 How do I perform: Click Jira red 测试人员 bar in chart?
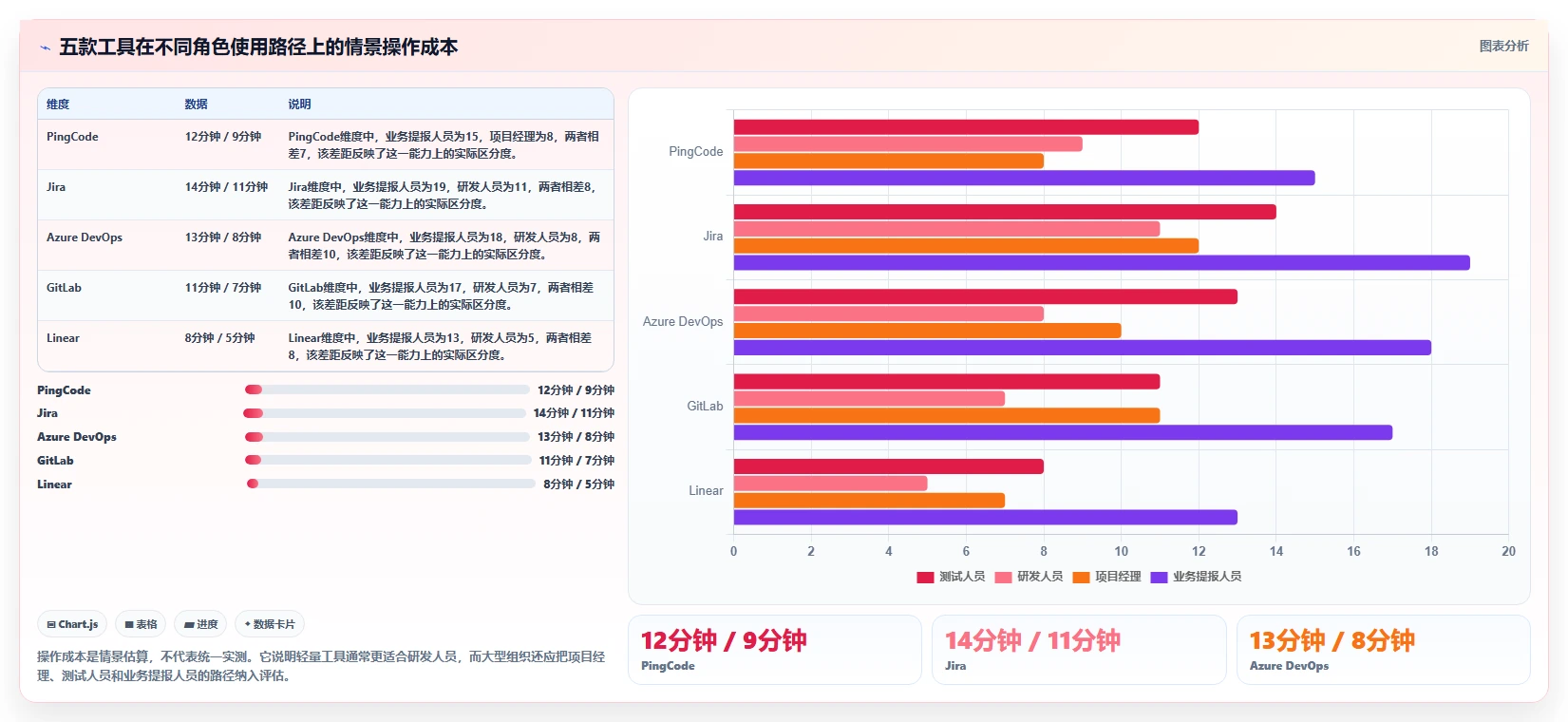(x=1005, y=212)
